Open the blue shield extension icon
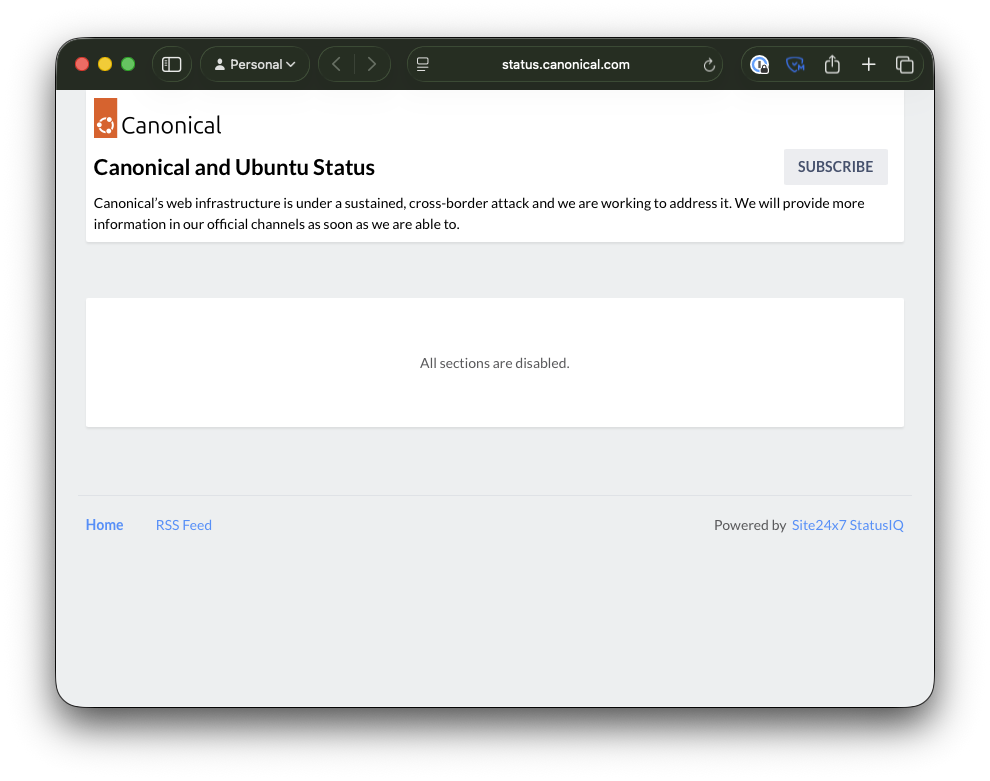 click(795, 64)
